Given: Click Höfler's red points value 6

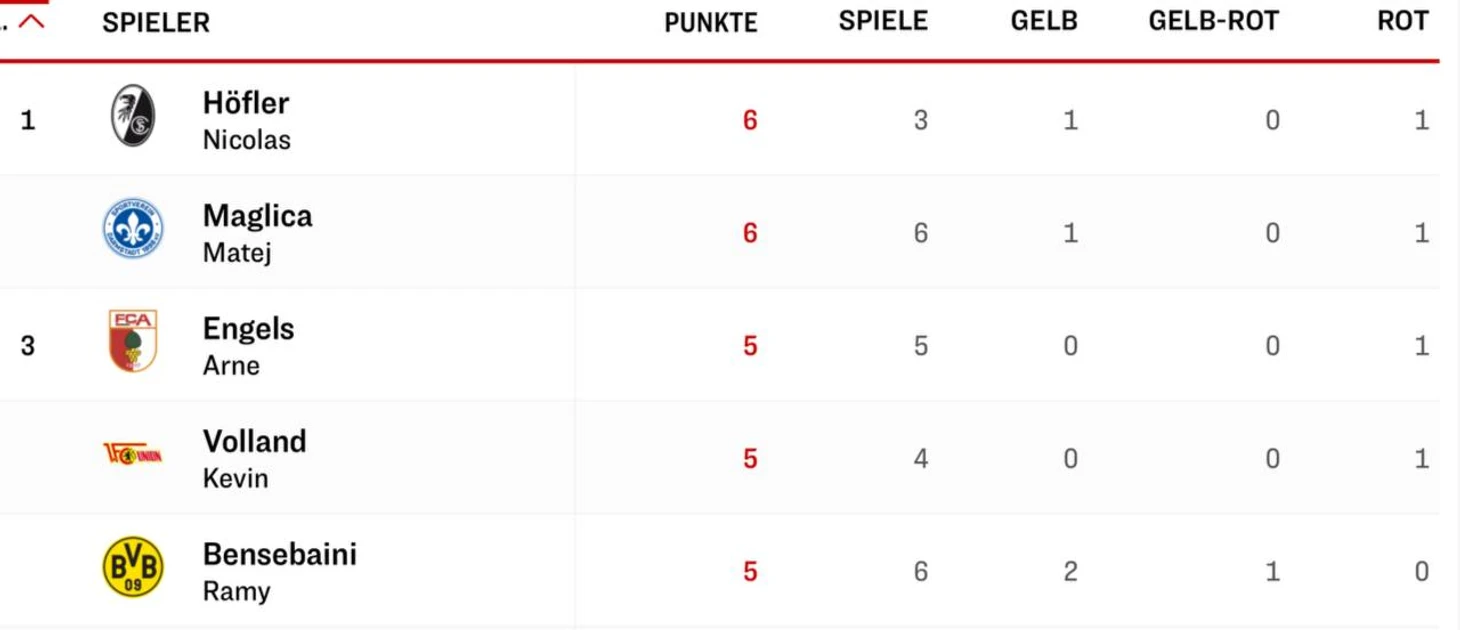Looking at the screenshot, I should (750, 121).
